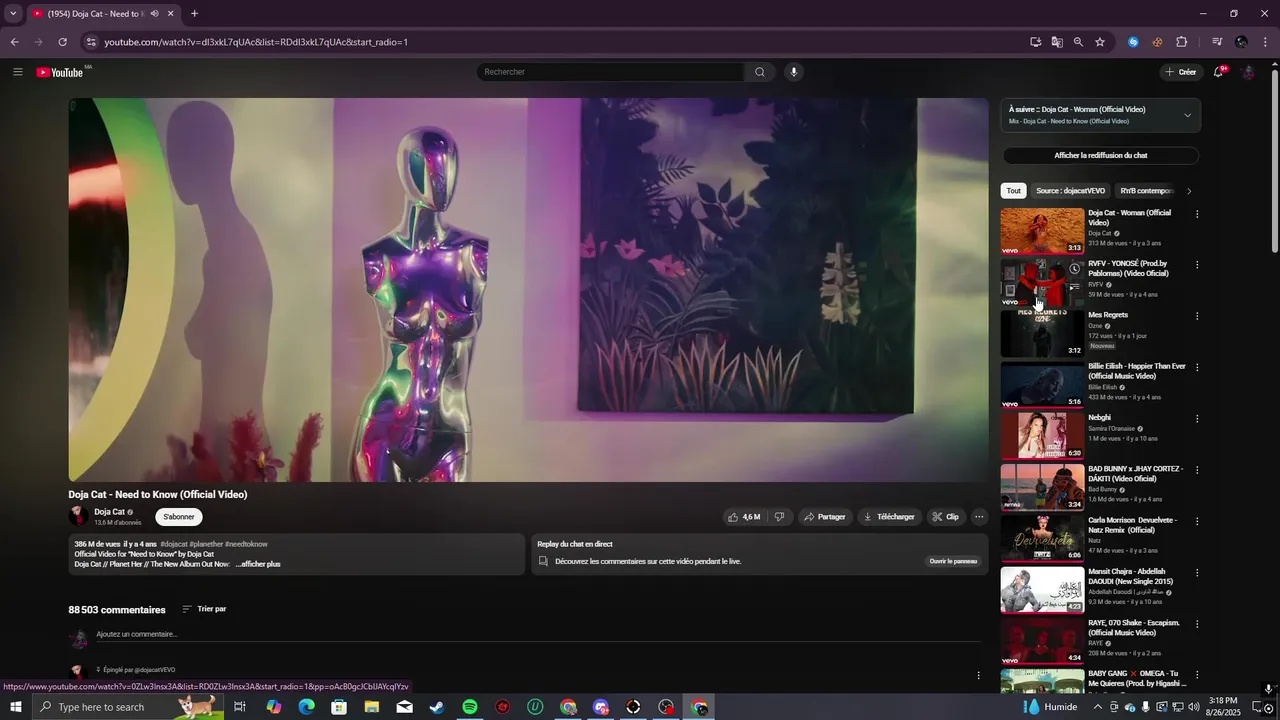The width and height of the screenshot is (1280, 720).
Task: Open File Explorer from the taskbar
Action: click(x=372, y=707)
